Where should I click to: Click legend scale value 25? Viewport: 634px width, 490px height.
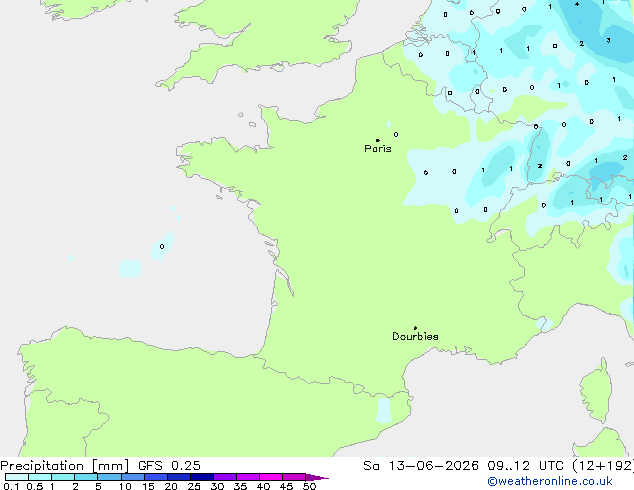pos(194,486)
